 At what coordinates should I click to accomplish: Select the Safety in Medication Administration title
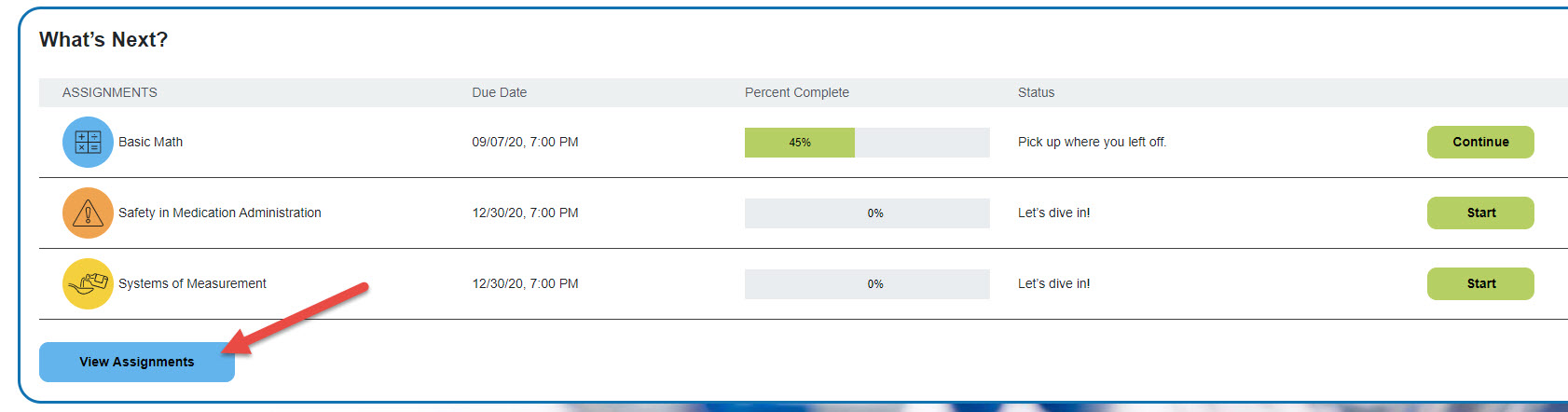click(x=219, y=213)
